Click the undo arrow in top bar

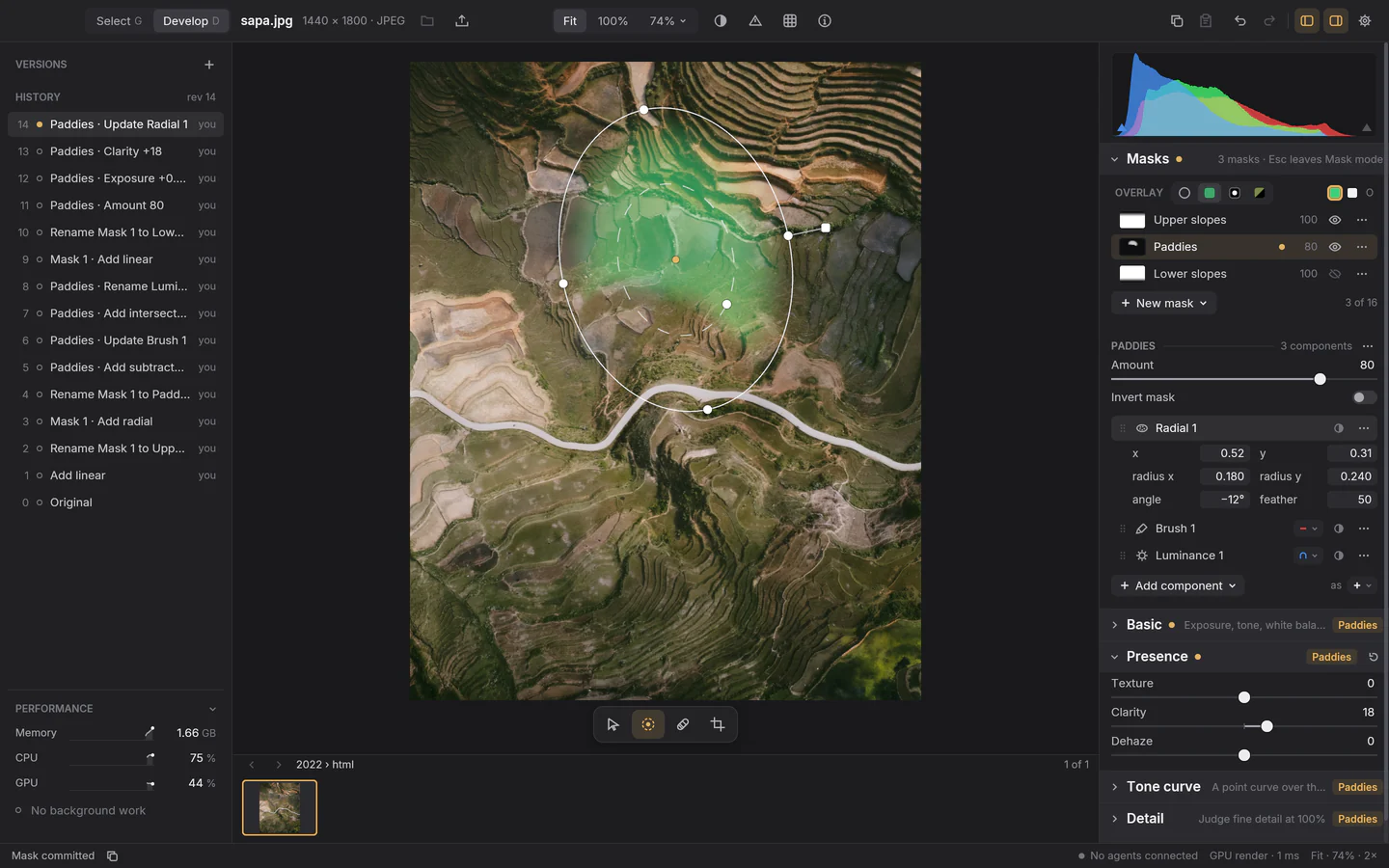(1240, 20)
